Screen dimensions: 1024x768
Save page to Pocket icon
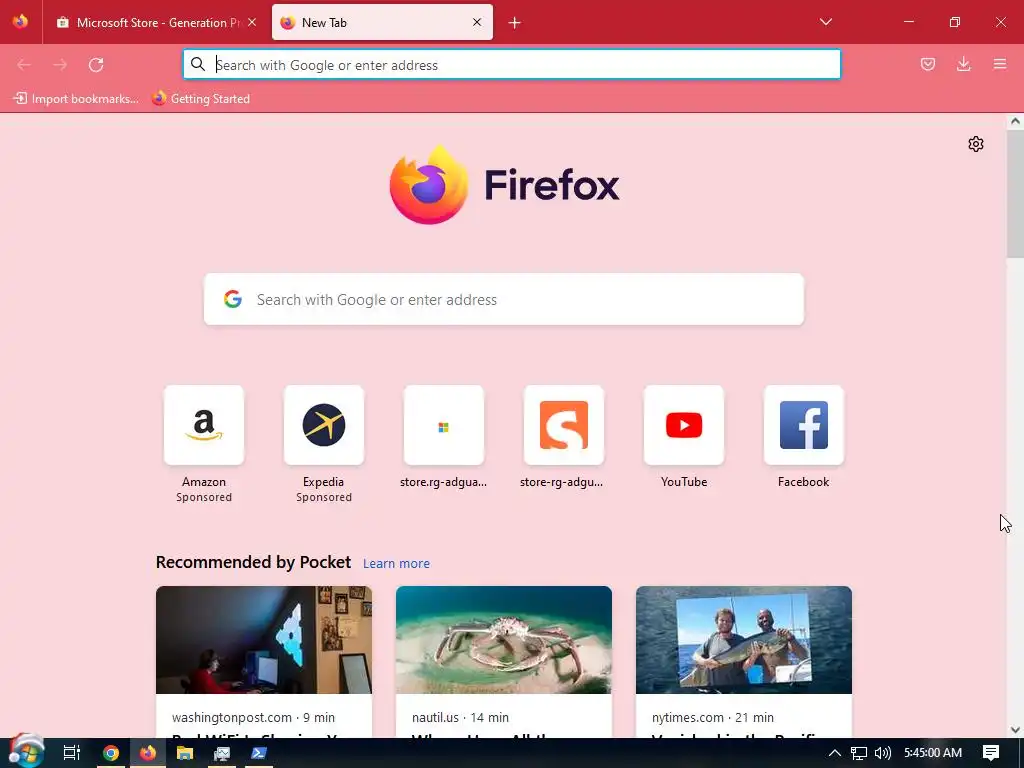(928, 64)
